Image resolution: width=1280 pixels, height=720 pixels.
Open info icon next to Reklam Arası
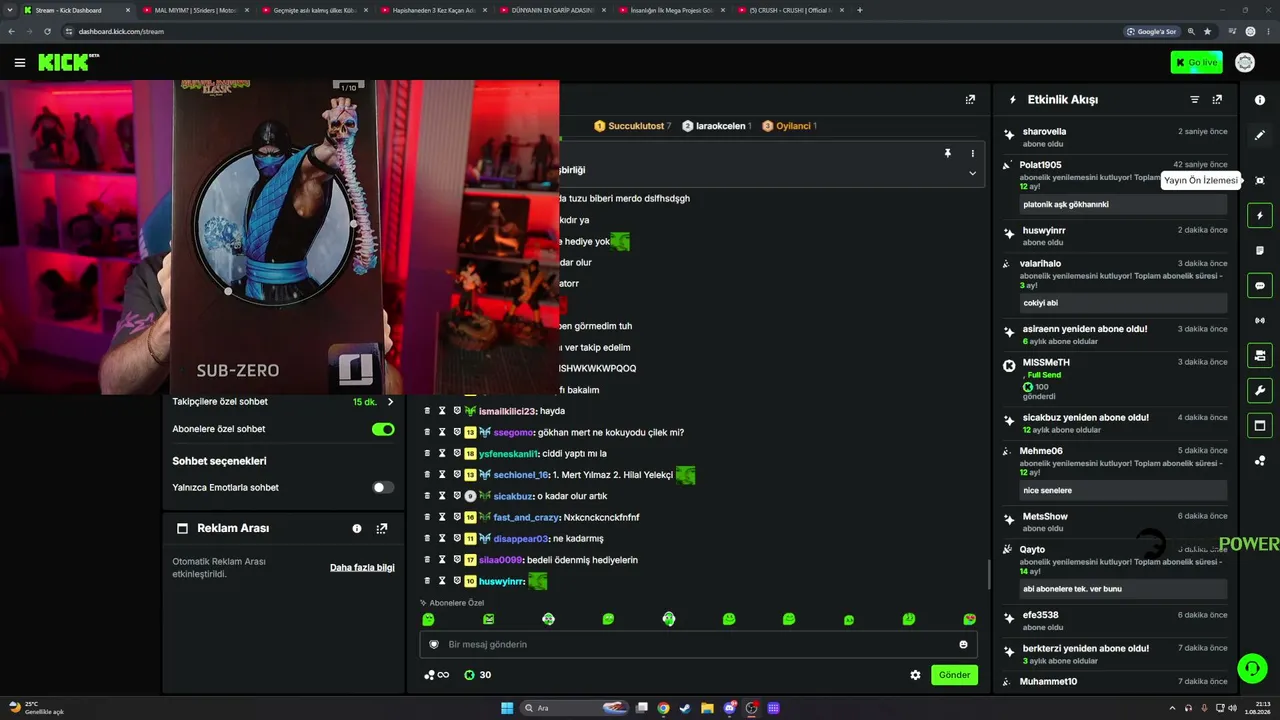(357, 529)
